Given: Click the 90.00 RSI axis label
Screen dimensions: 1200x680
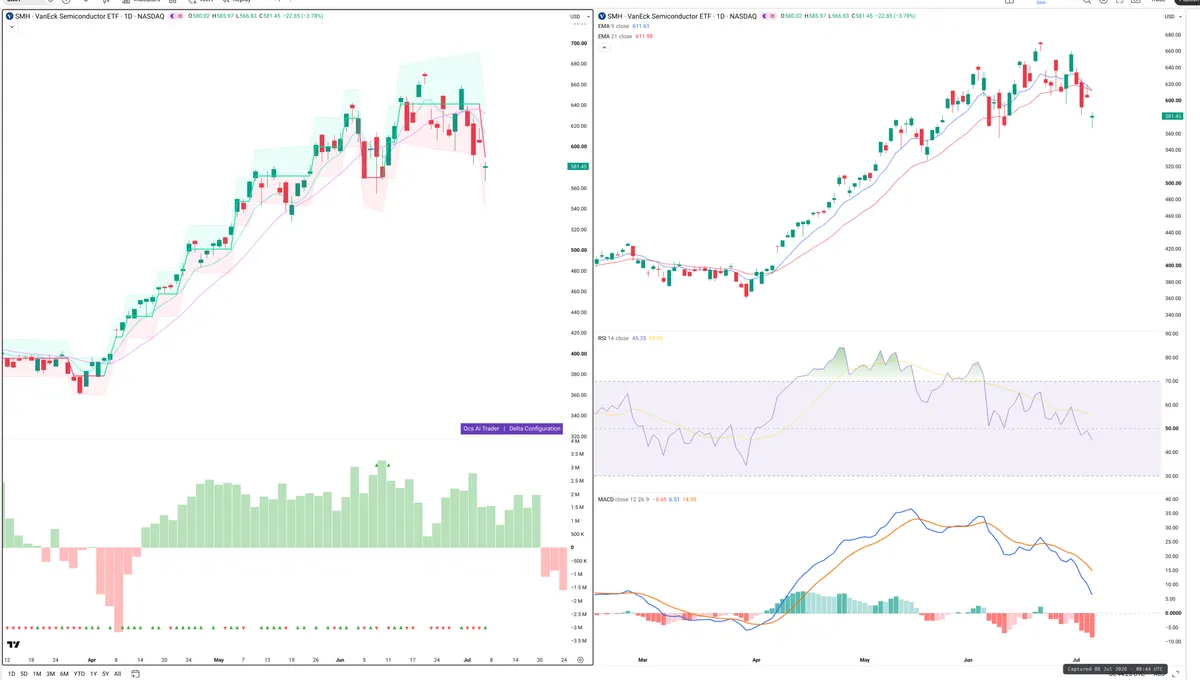Looking at the screenshot, I should point(1172,335).
